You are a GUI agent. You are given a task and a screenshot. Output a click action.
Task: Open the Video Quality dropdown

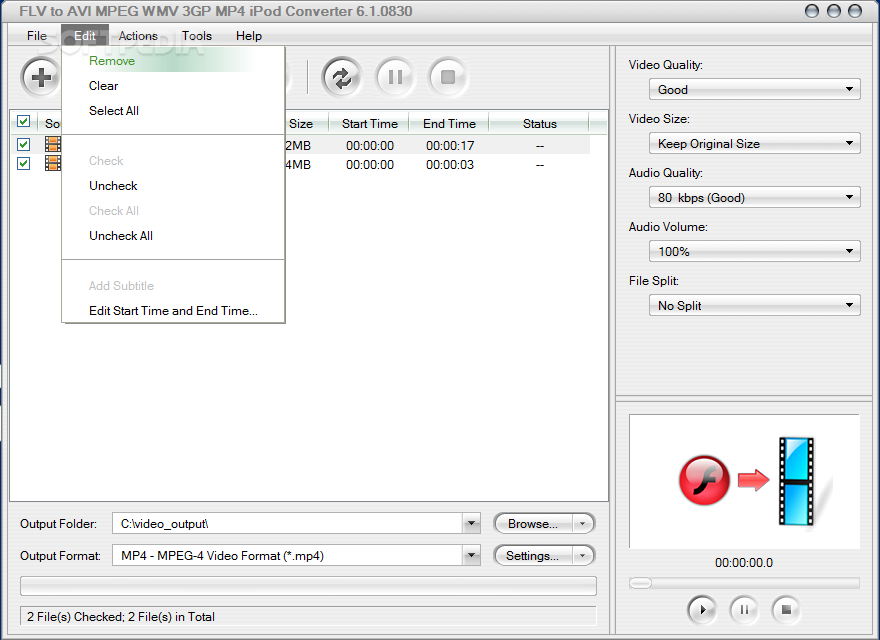tap(754, 89)
